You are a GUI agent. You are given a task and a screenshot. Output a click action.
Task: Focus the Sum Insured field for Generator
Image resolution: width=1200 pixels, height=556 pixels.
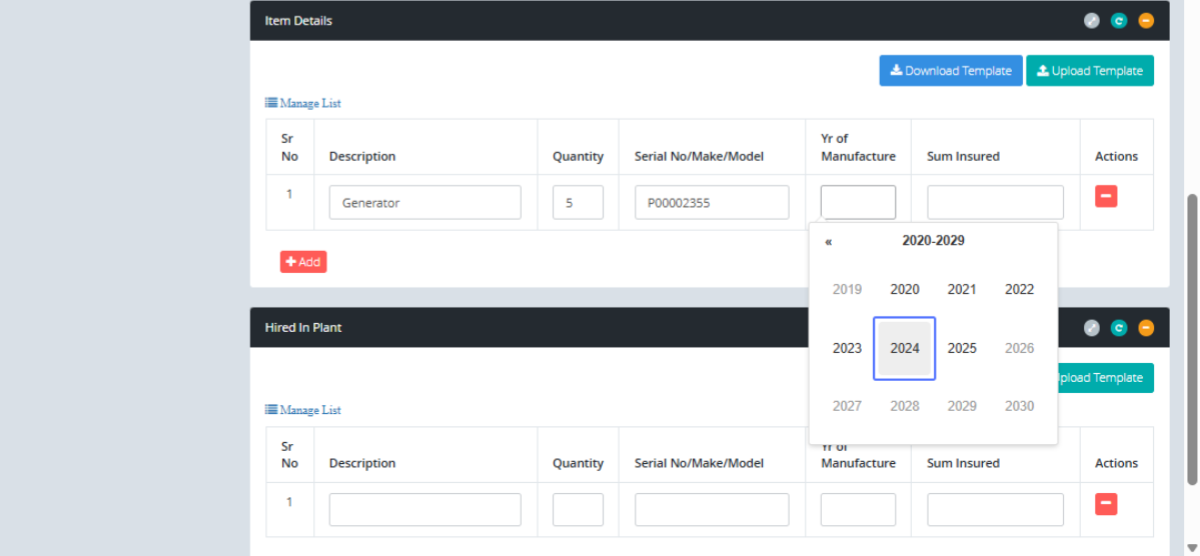click(x=994, y=202)
